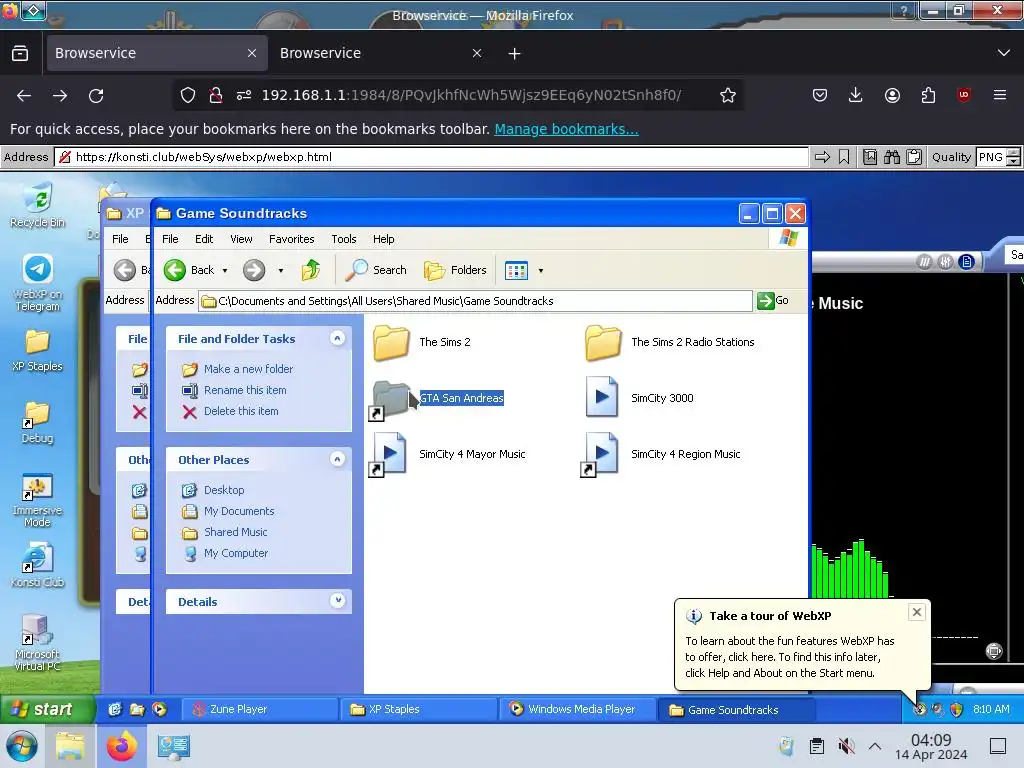1024x768 pixels.
Task: Bookmark this page with the star icon
Action: (728, 95)
